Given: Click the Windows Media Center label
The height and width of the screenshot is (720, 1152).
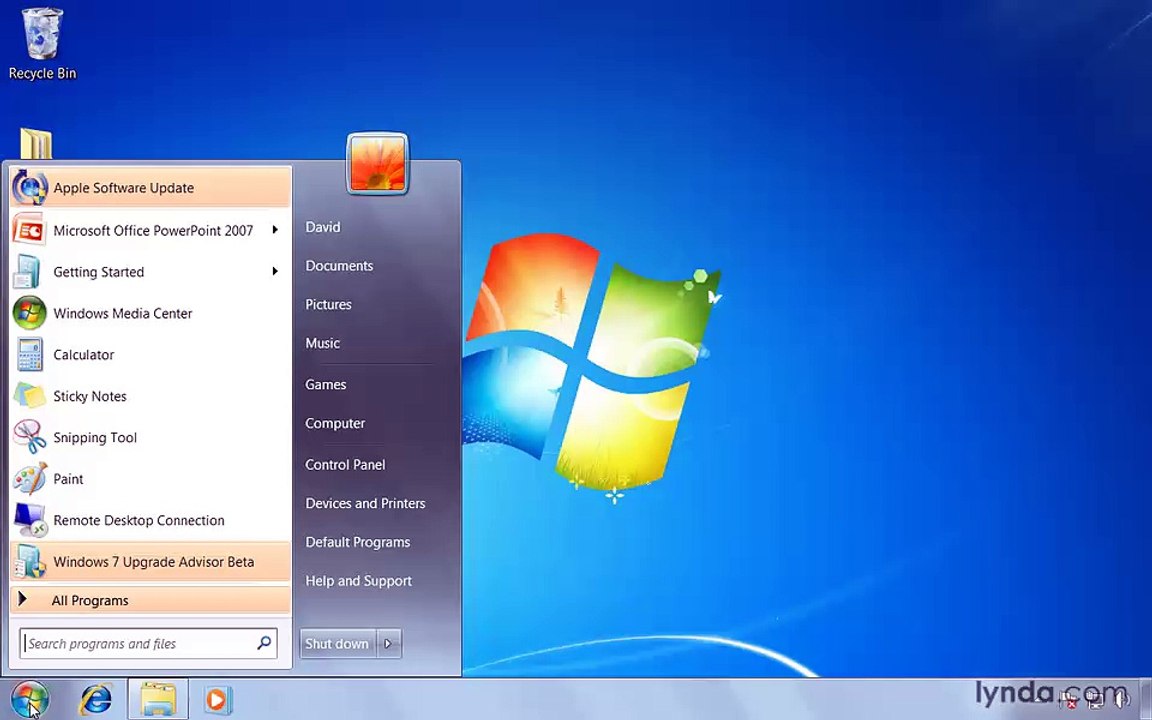Looking at the screenshot, I should click(x=123, y=314).
